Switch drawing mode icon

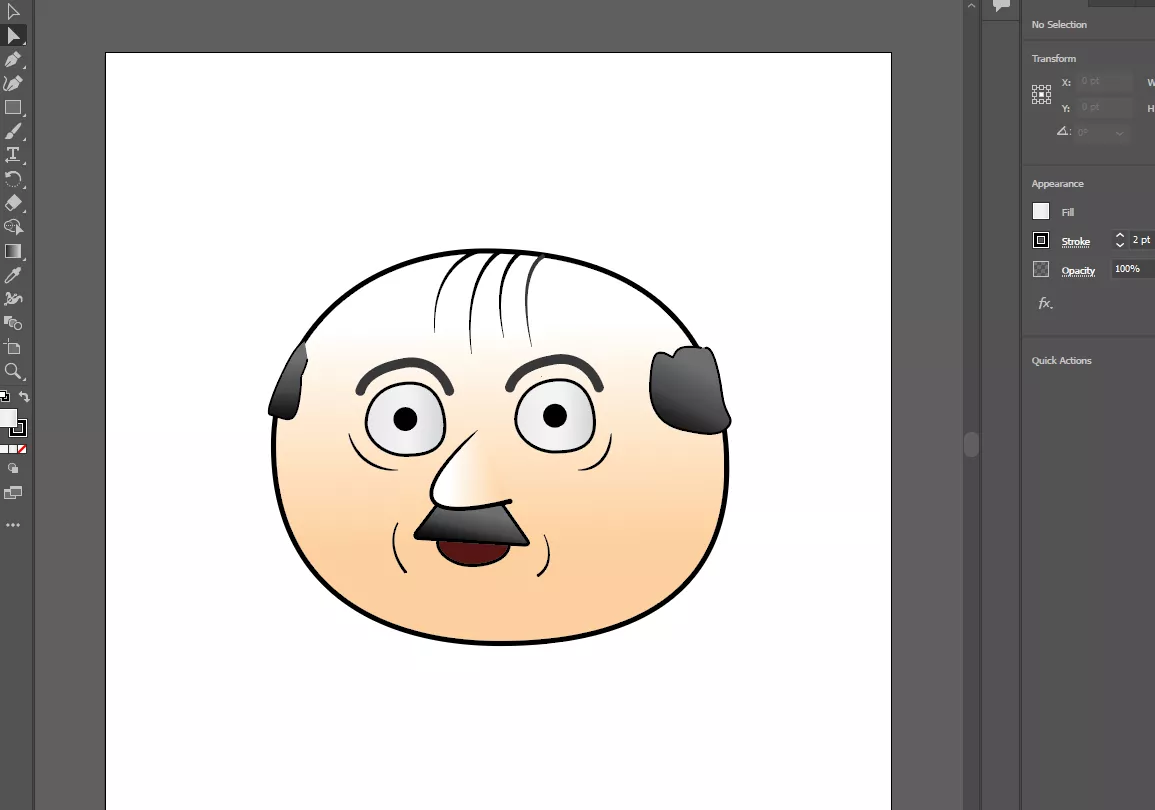point(13,468)
